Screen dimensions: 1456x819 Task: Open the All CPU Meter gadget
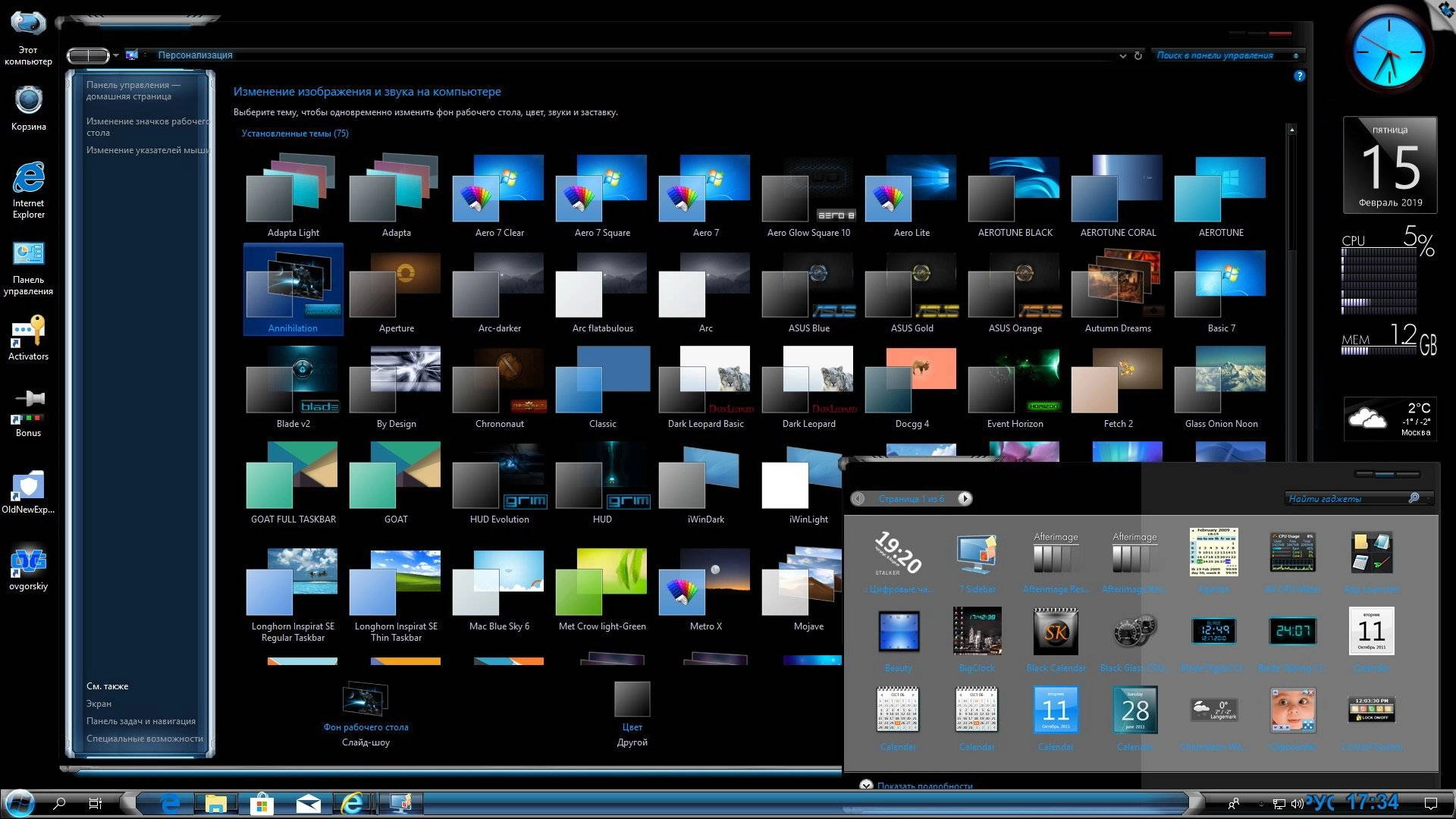(1293, 554)
